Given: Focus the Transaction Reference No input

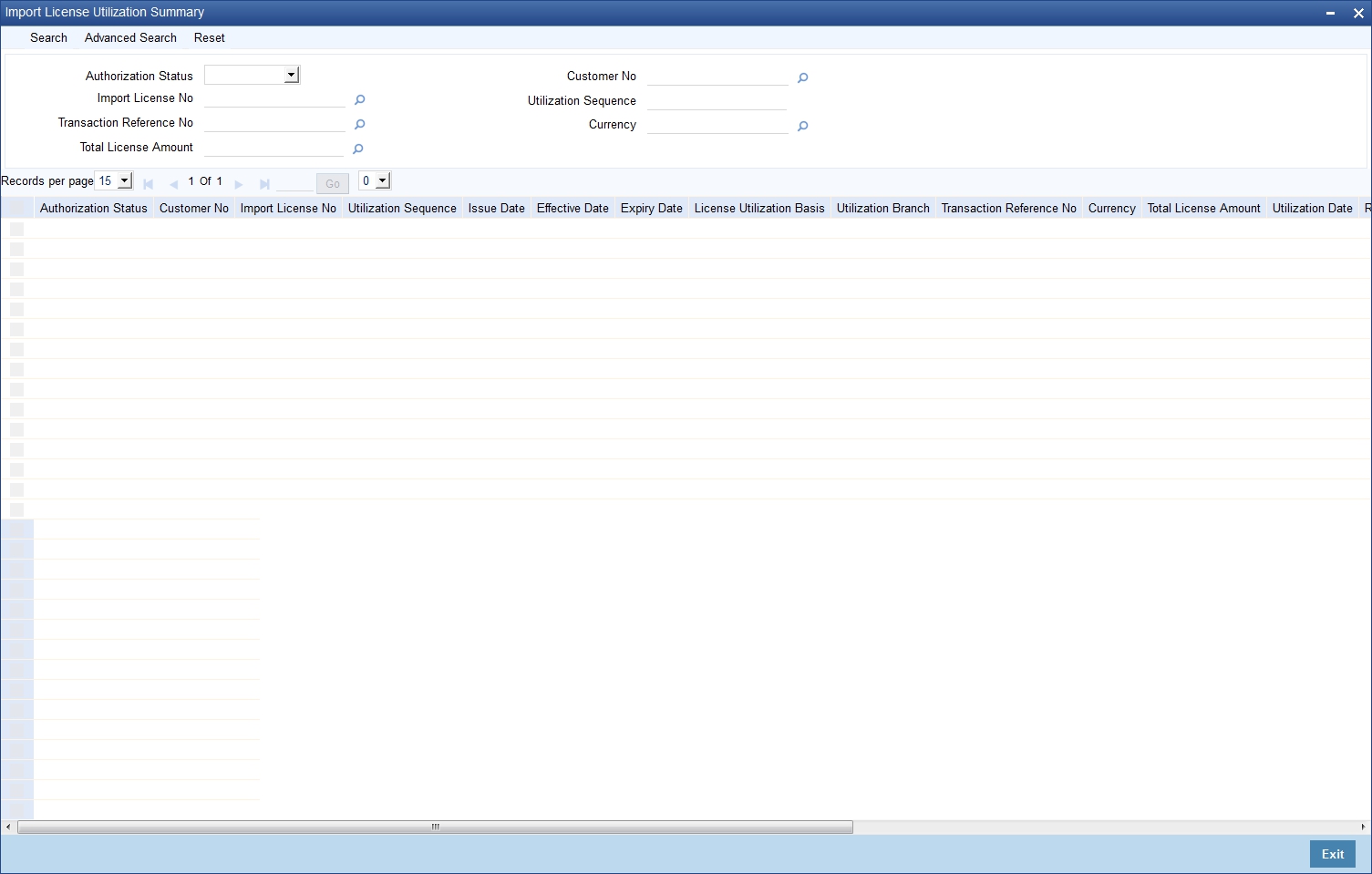Looking at the screenshot, I should point(274,123).
